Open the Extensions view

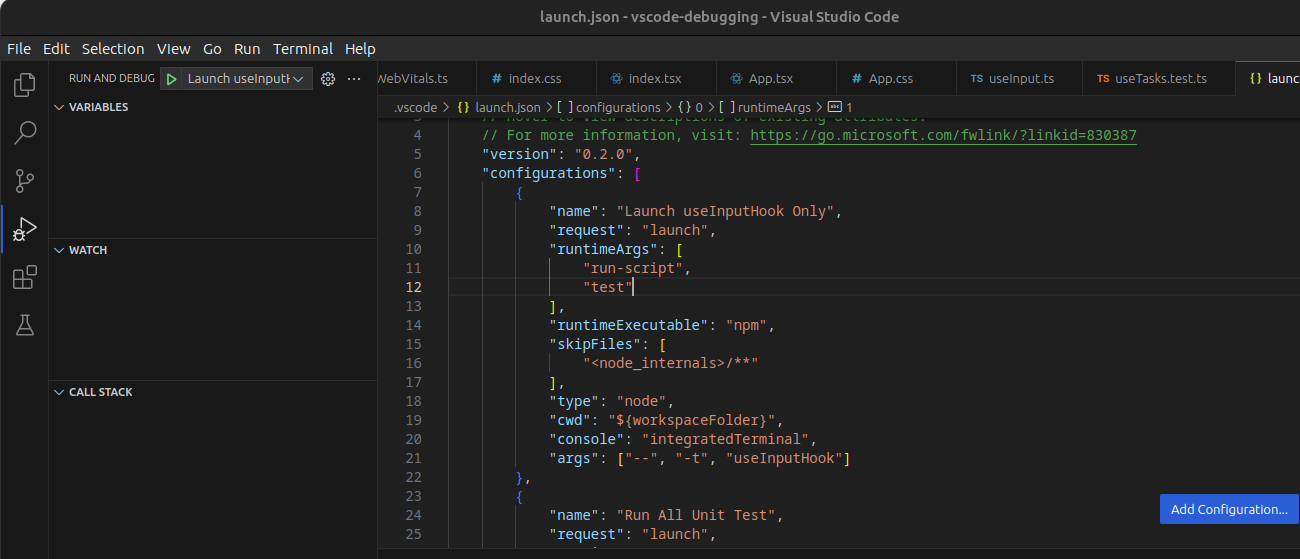pyautogui.click(x=24, y=278)
